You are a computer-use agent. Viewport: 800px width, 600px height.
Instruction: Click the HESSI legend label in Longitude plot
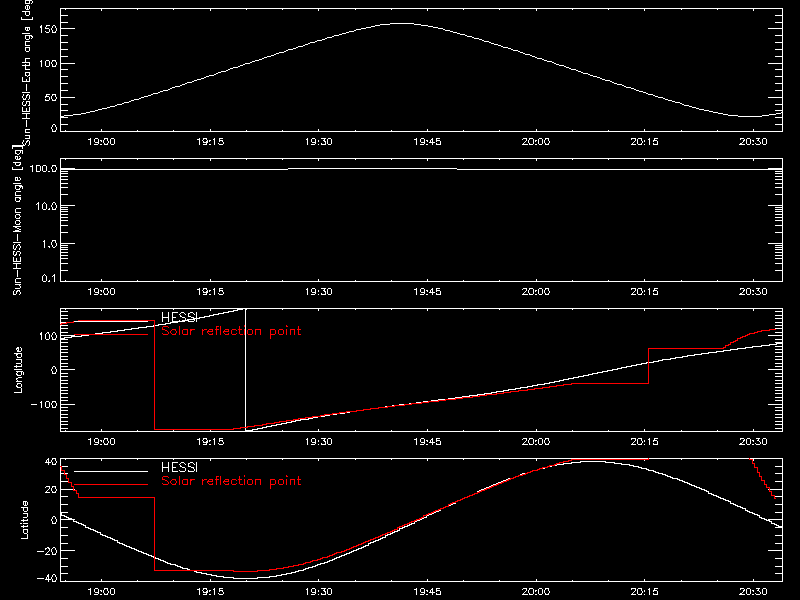point(179,317)
